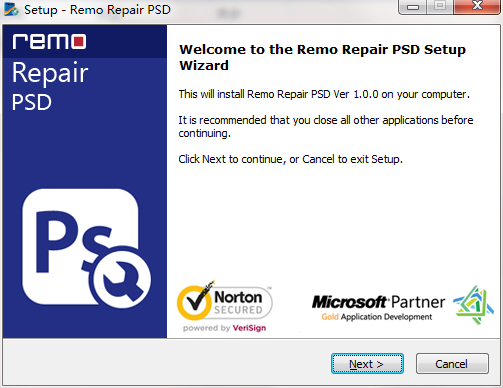Close the setup window
Viewport: 503px width, 388px height.
tap(477, 6)
